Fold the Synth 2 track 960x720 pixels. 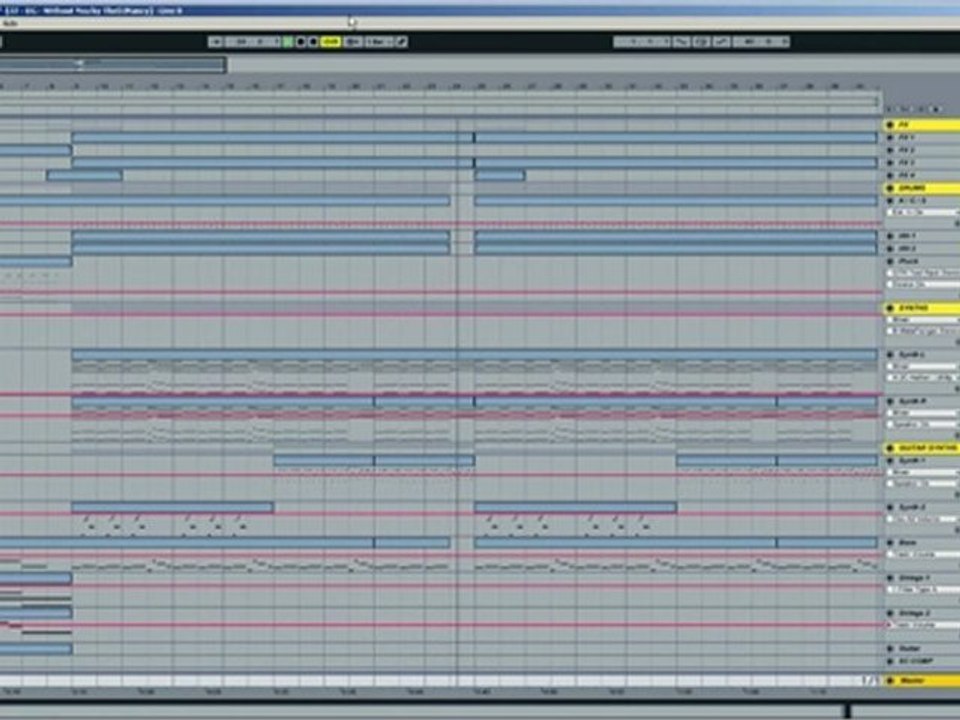click(x=890, y=507)
